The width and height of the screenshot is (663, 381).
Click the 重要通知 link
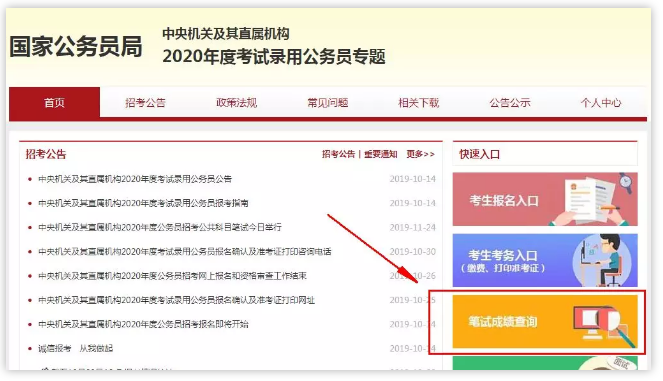click(x=381, y=154)
